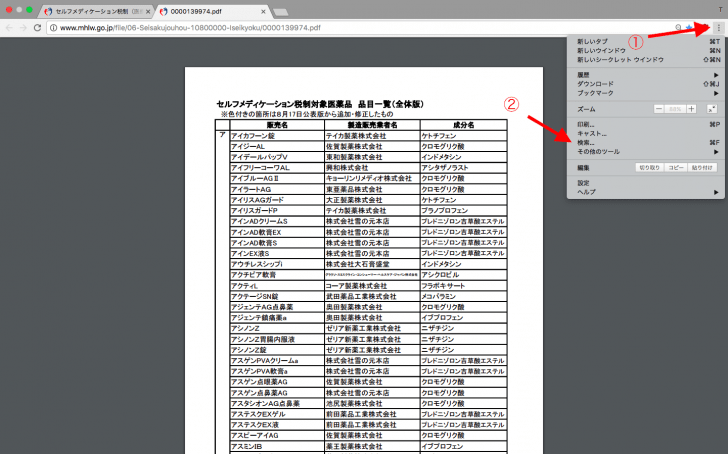728x454 pixels.
Task: Click the コピー button
Action: pyautogui.click(x=676, y=168)
